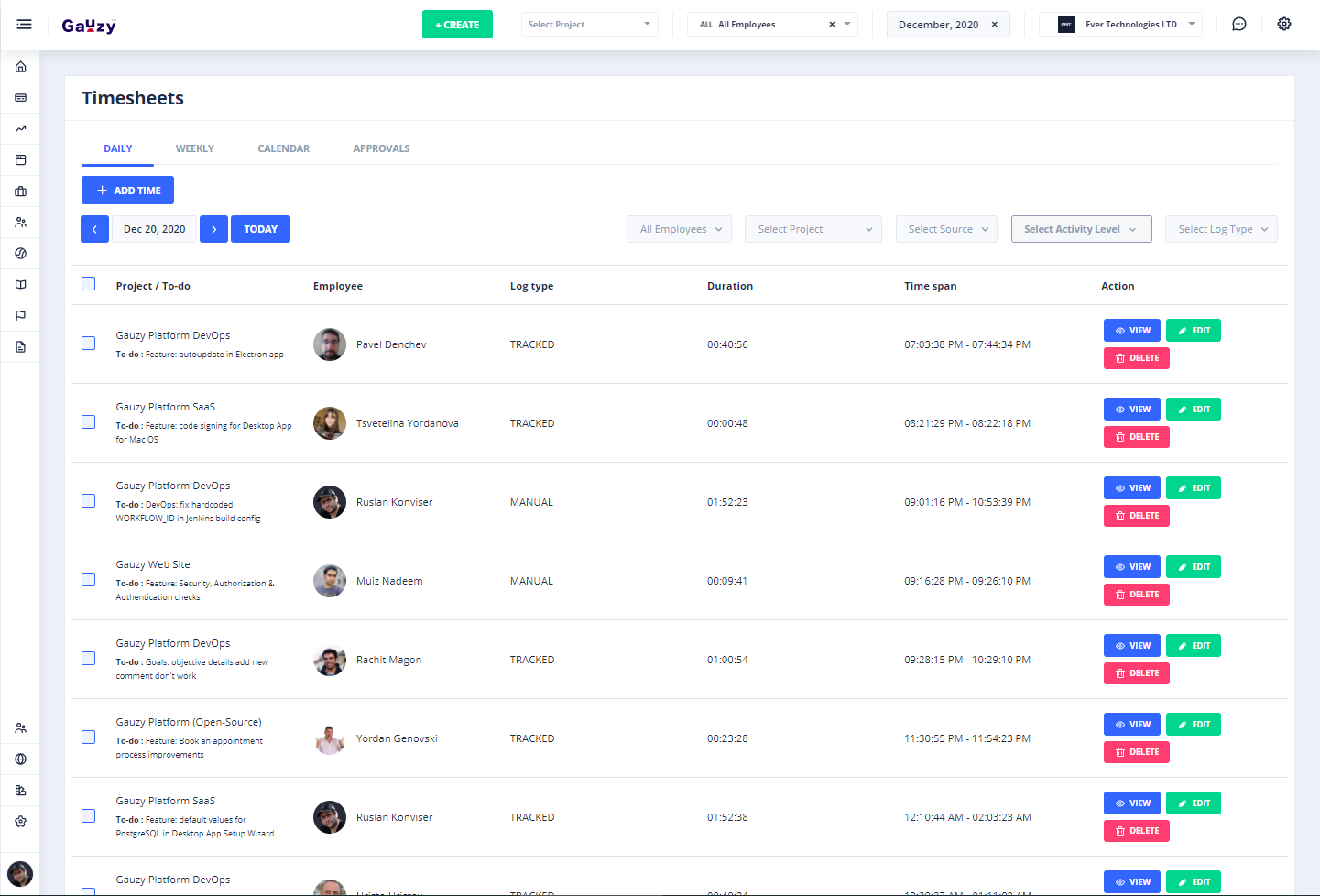Expand the Select Source filter
Viewport: 1320px width, 896px height.
(x=946, y=229)
